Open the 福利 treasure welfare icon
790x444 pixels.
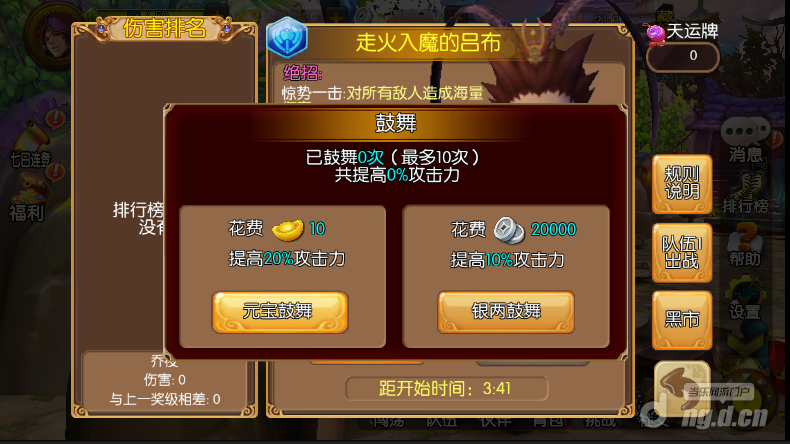(29, 200)
